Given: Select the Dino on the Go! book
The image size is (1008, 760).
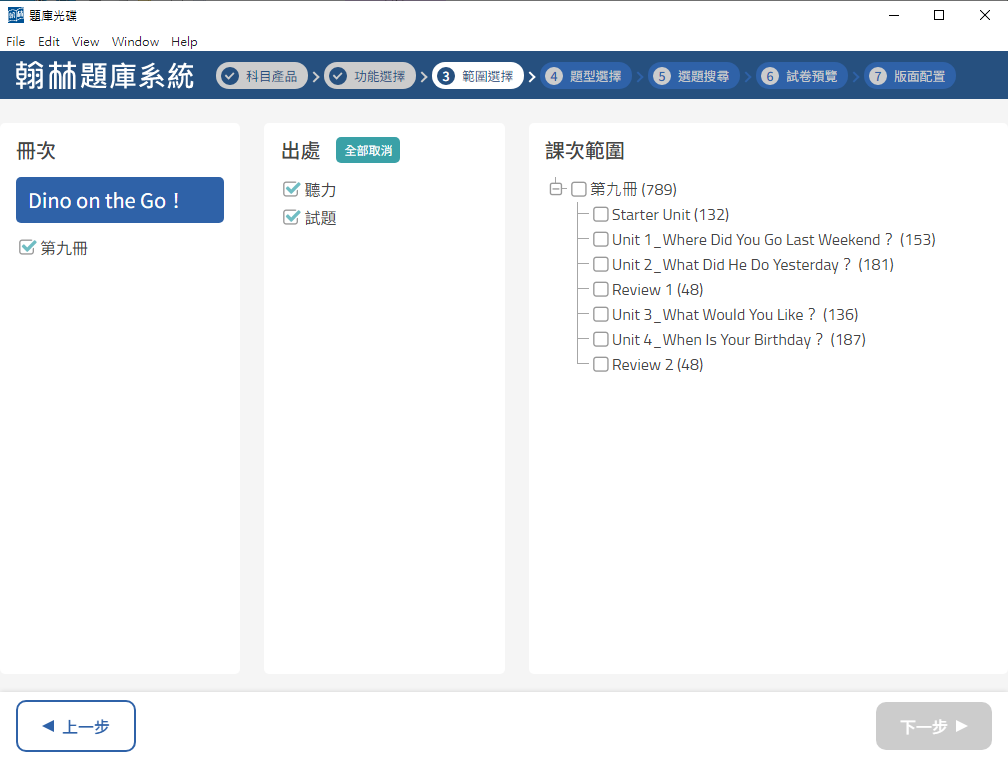Looking at the screenshot, I should pos(120,200).
